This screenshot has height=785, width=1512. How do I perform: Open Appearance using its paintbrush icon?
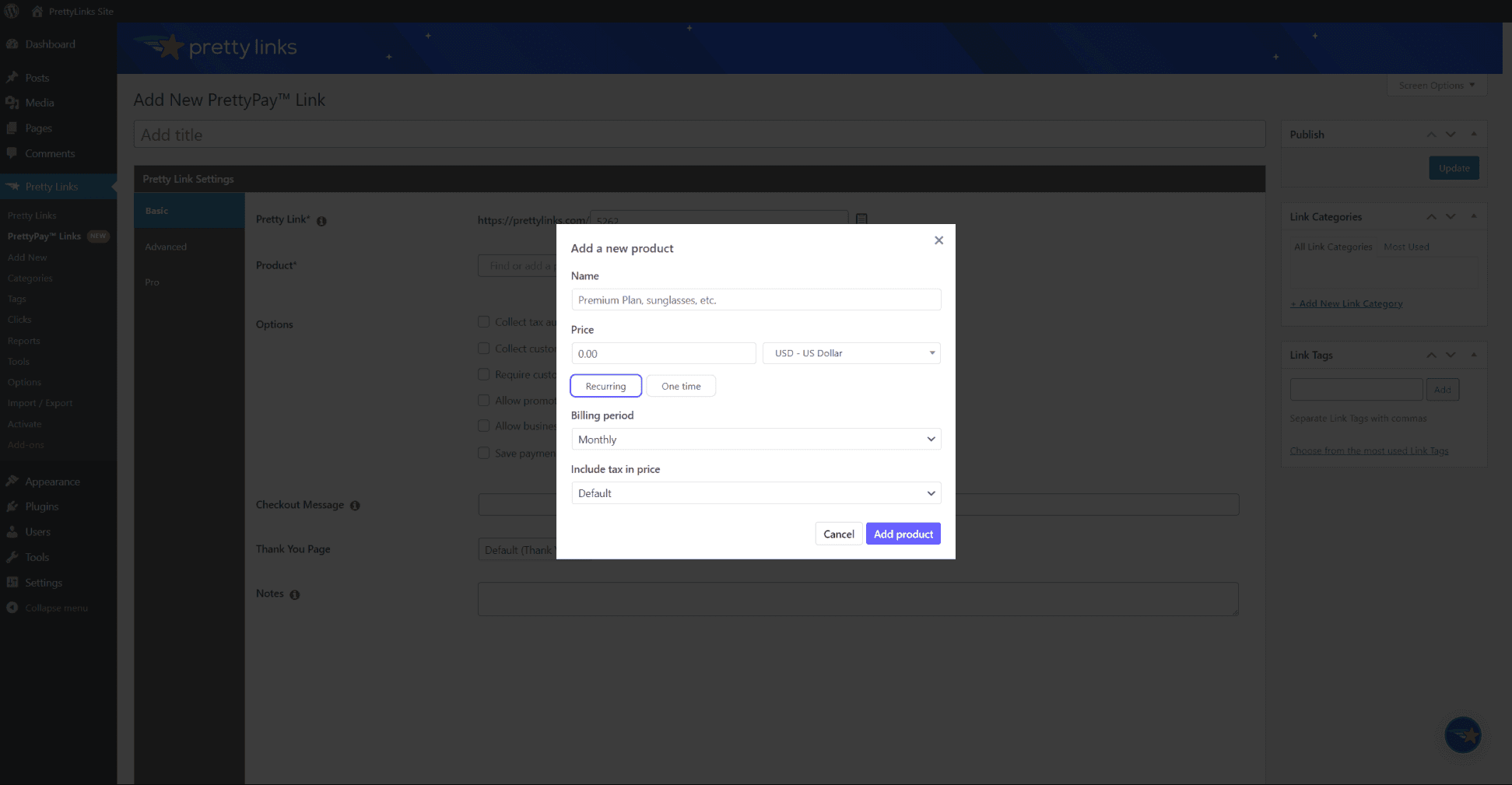[13, 482]
